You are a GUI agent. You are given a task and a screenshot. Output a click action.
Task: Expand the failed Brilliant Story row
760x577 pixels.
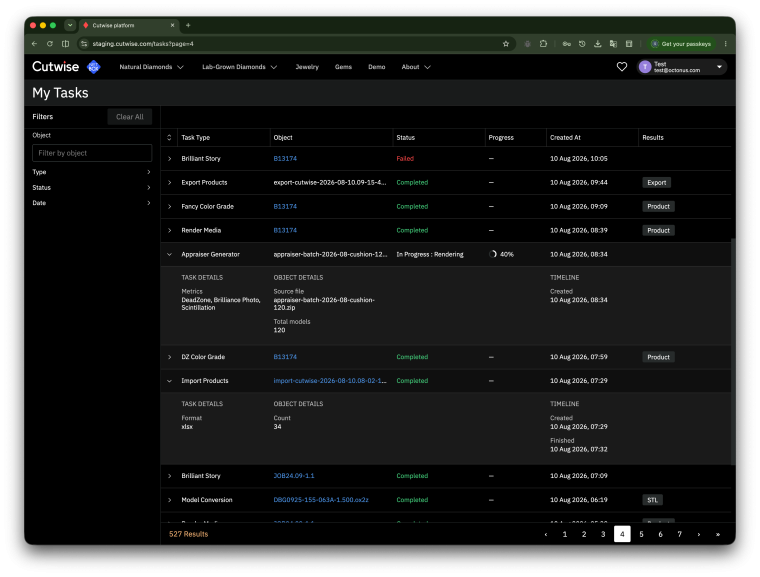tap(169, 159)
